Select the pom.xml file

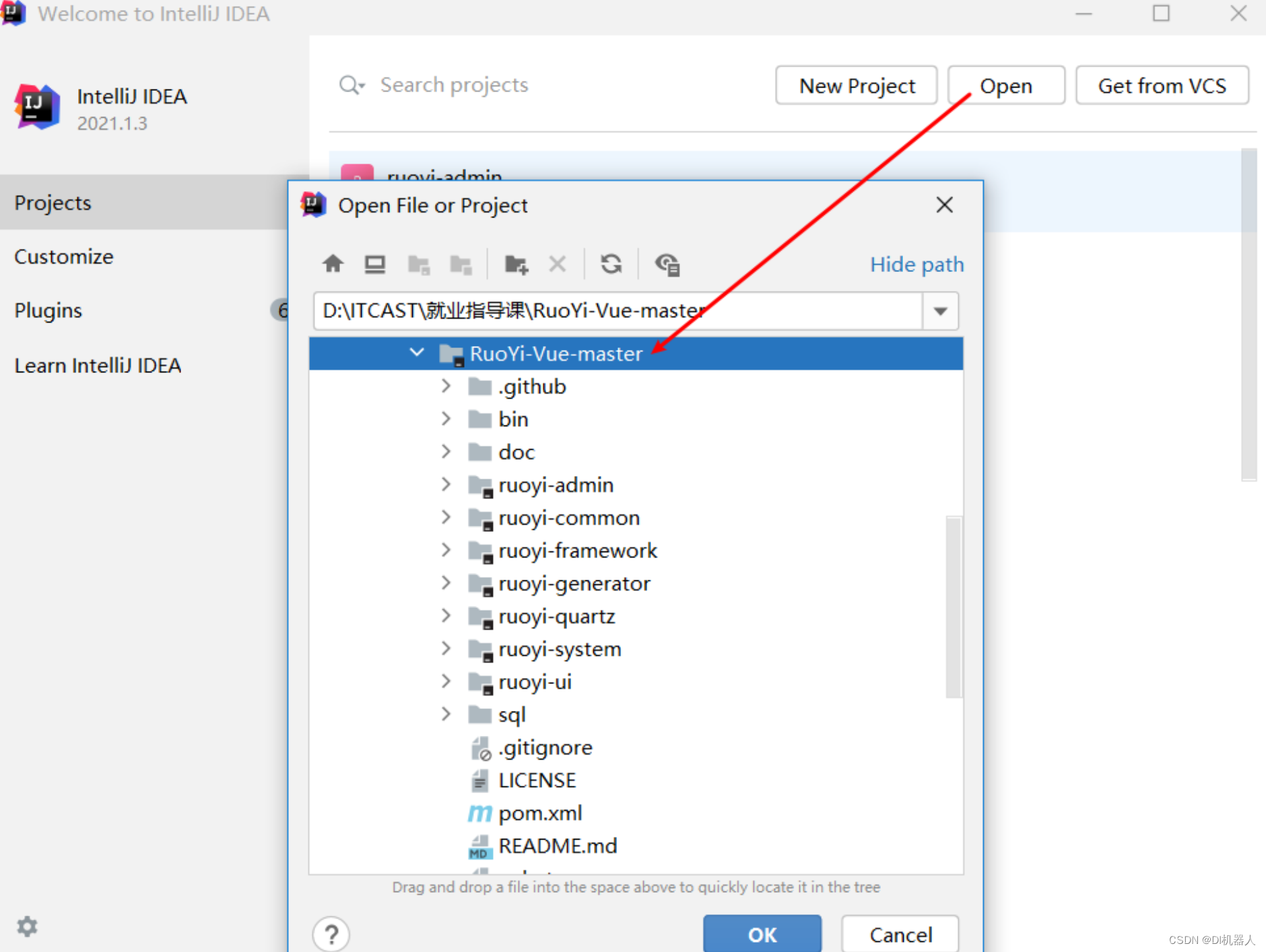point(540,813)
